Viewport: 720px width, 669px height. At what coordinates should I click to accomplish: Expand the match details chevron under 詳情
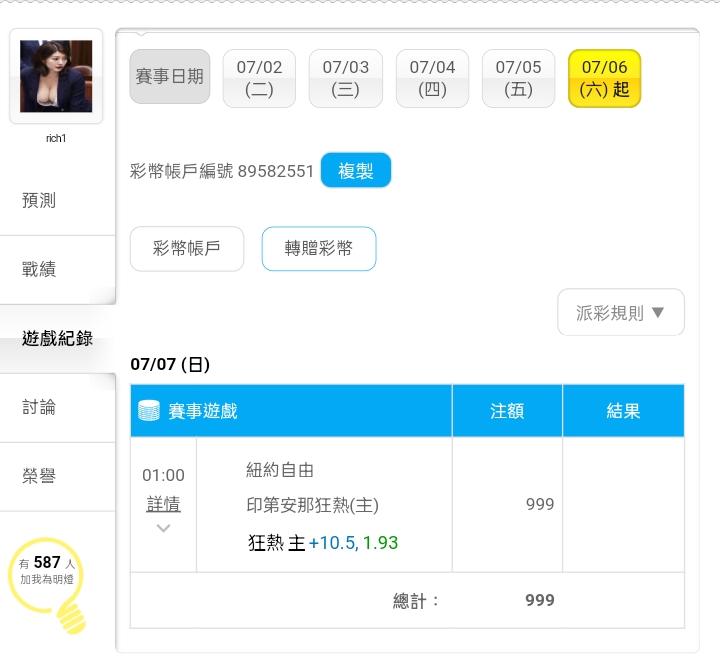coord(163,528)
